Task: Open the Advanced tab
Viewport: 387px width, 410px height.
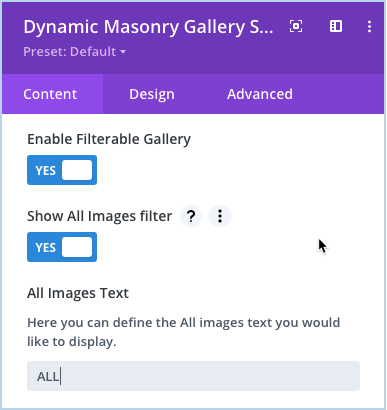Action: point(260,94)
